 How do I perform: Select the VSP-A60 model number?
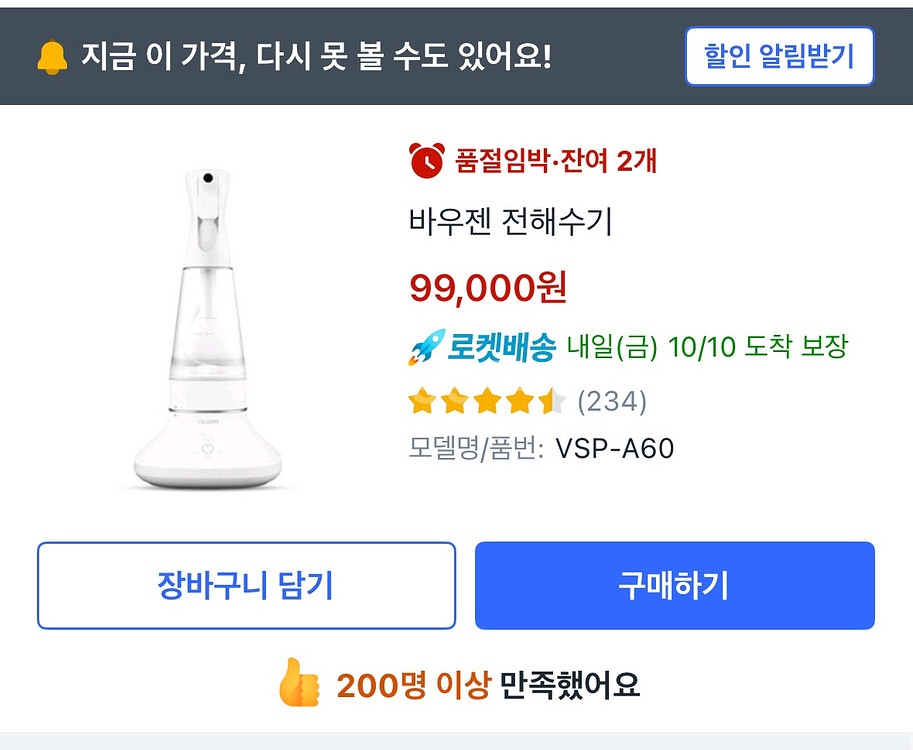pyautogui.click(x=615, y=449)
